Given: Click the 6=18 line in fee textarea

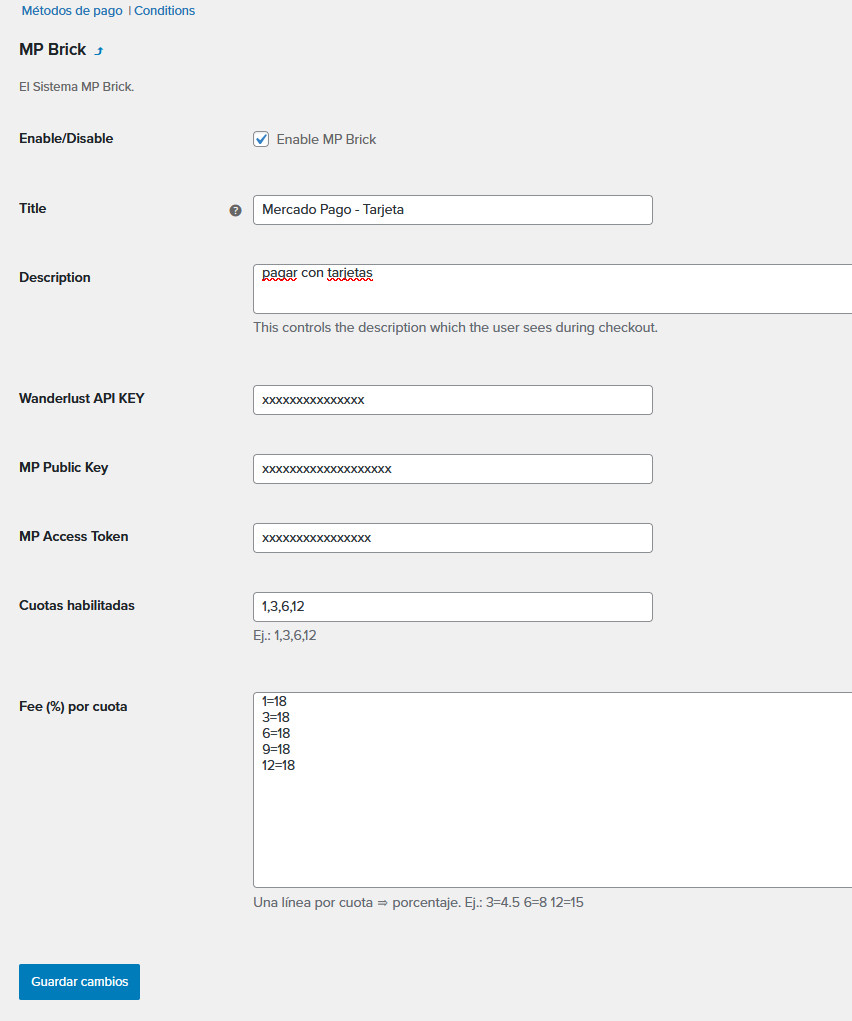Looking at the screenshot, I should pos(276,733).
